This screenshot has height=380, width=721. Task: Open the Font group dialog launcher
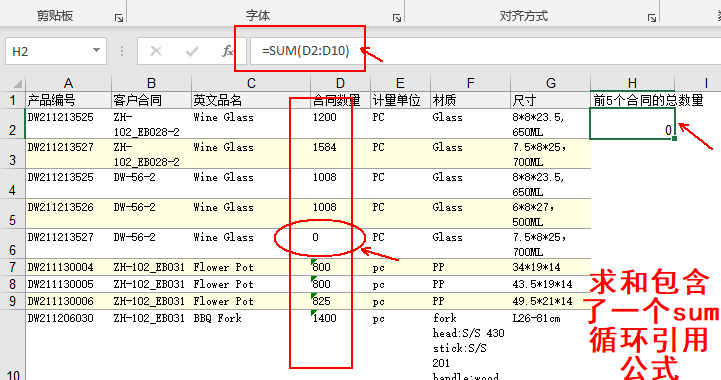point(397,18)
